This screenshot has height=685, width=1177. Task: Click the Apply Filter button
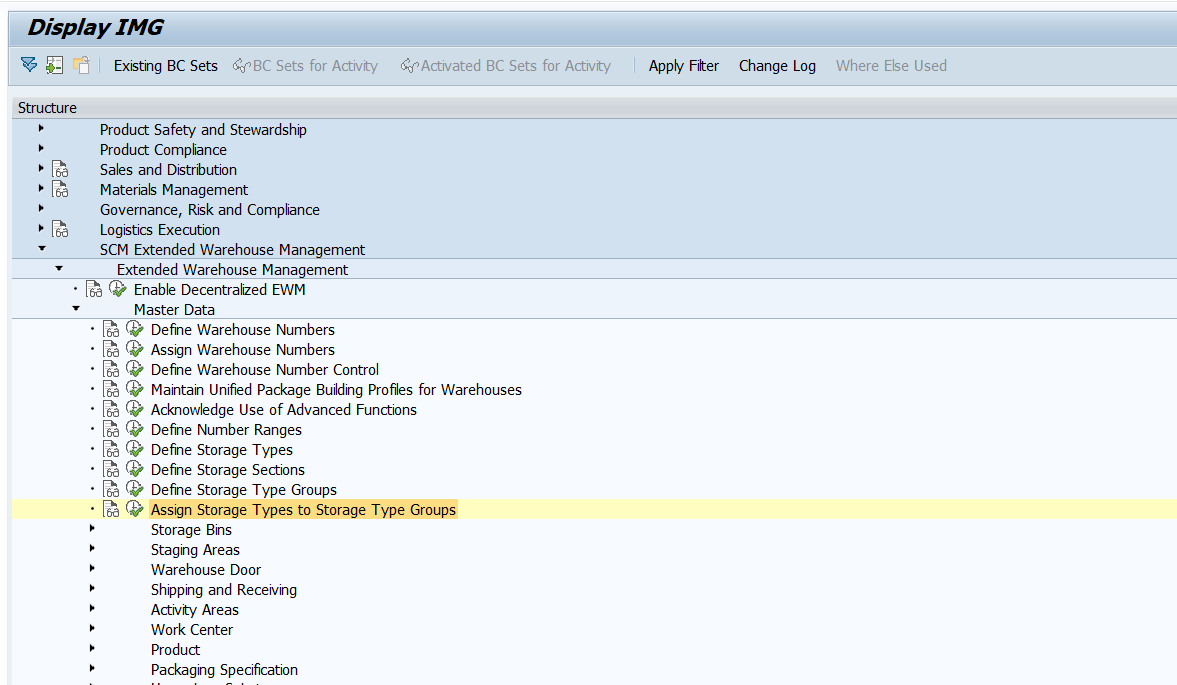click(x=683, y=66)
